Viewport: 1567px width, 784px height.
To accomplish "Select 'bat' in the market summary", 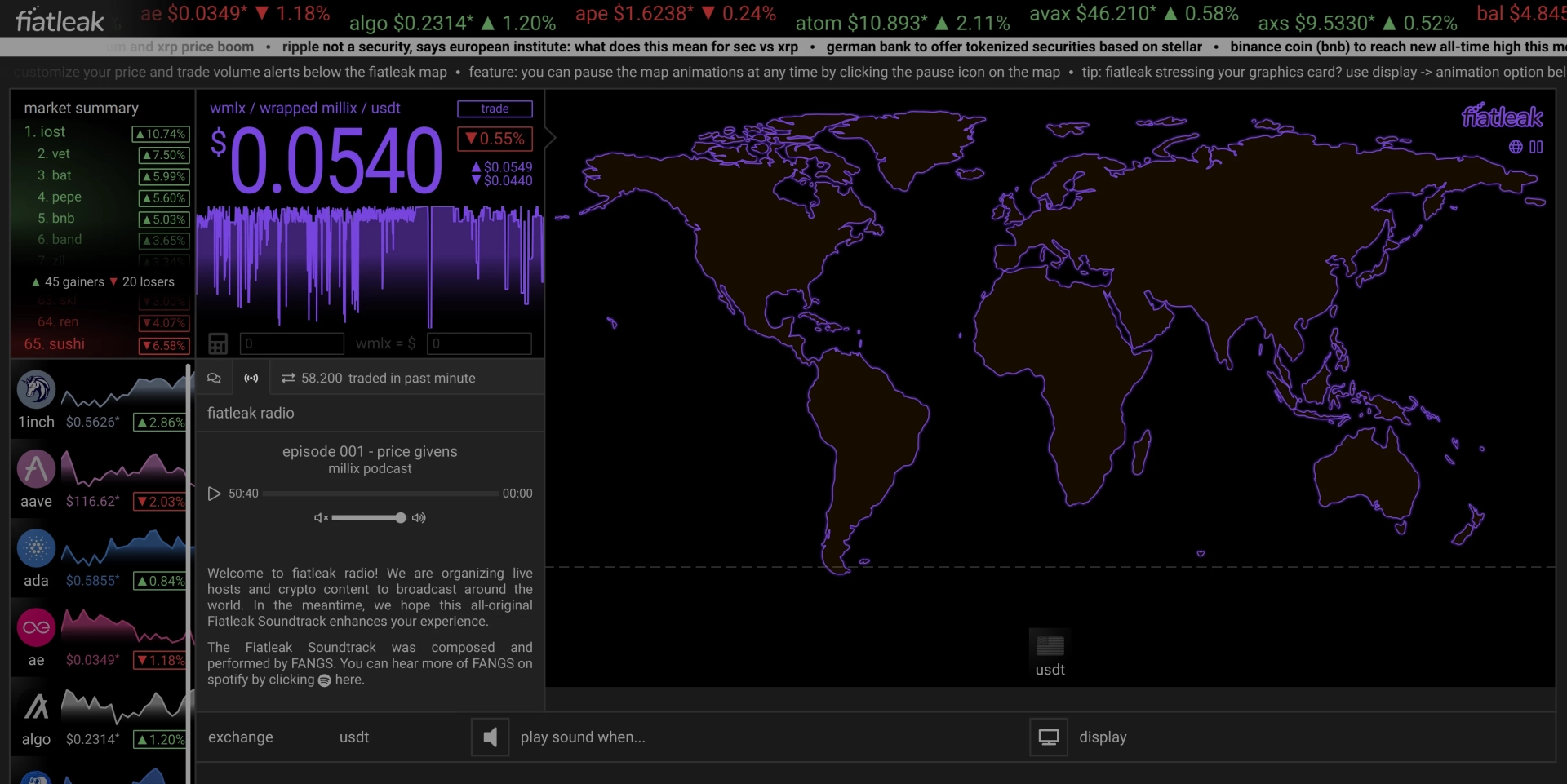I will (x=61, y=175).
